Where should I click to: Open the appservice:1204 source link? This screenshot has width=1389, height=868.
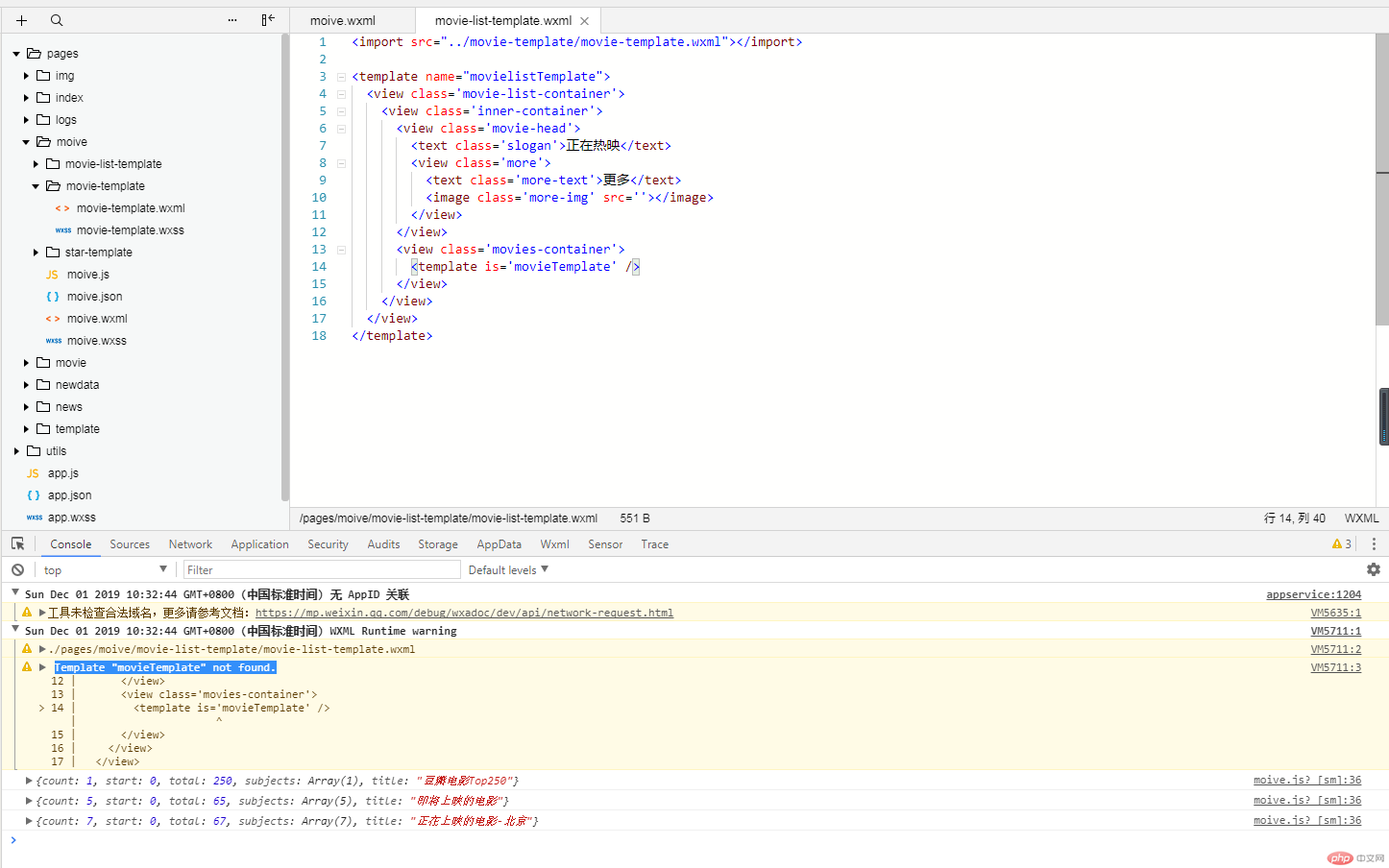click(x=1313, y=594)
